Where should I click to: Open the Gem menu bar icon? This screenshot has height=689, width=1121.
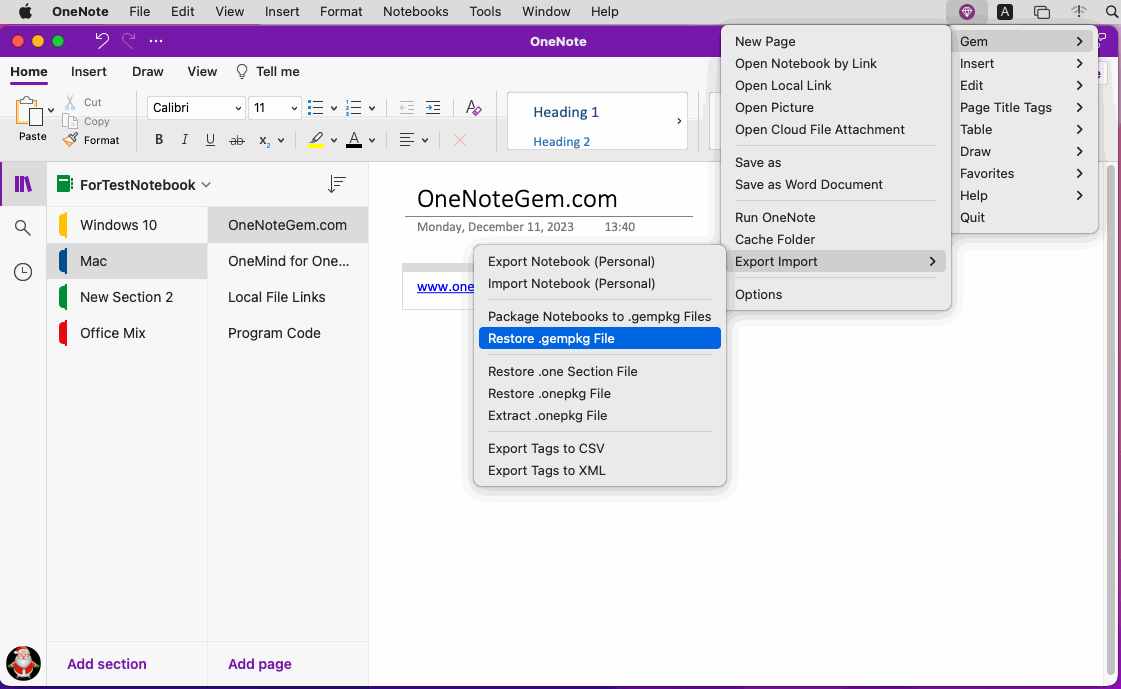[967, 11]
